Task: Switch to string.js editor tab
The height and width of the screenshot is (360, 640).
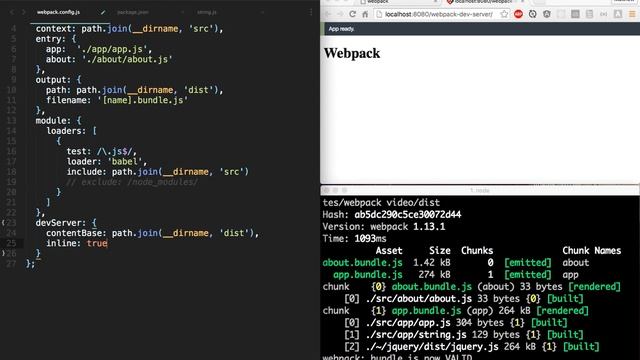Action: [x=207, y=12]
